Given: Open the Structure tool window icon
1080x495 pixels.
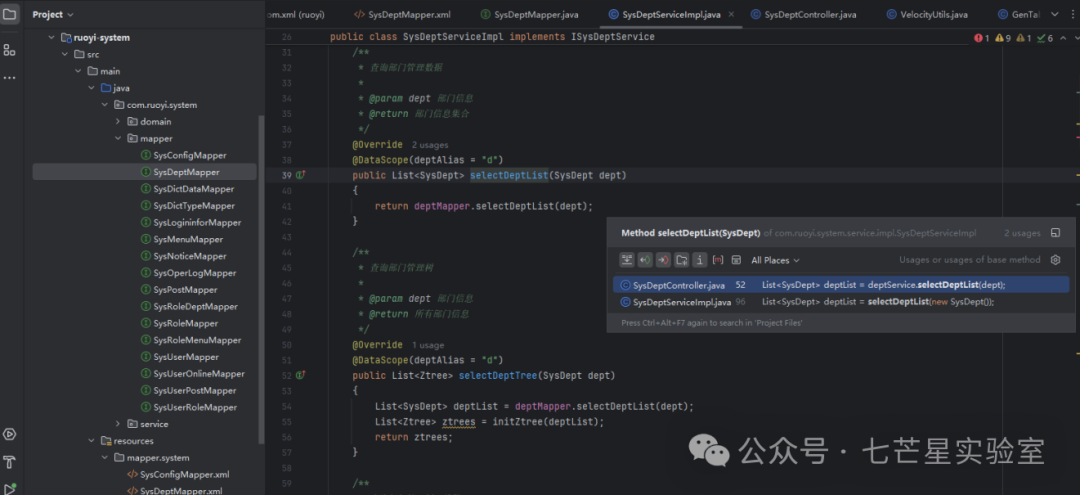Looking at the screenshot, I should click(x=10, y=50).
